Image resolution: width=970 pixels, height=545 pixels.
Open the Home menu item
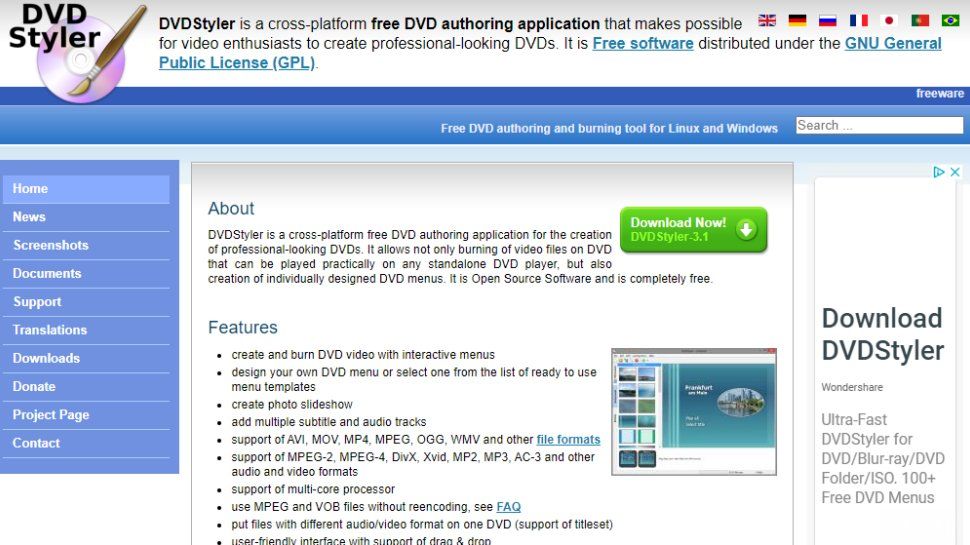click(86, 189)
